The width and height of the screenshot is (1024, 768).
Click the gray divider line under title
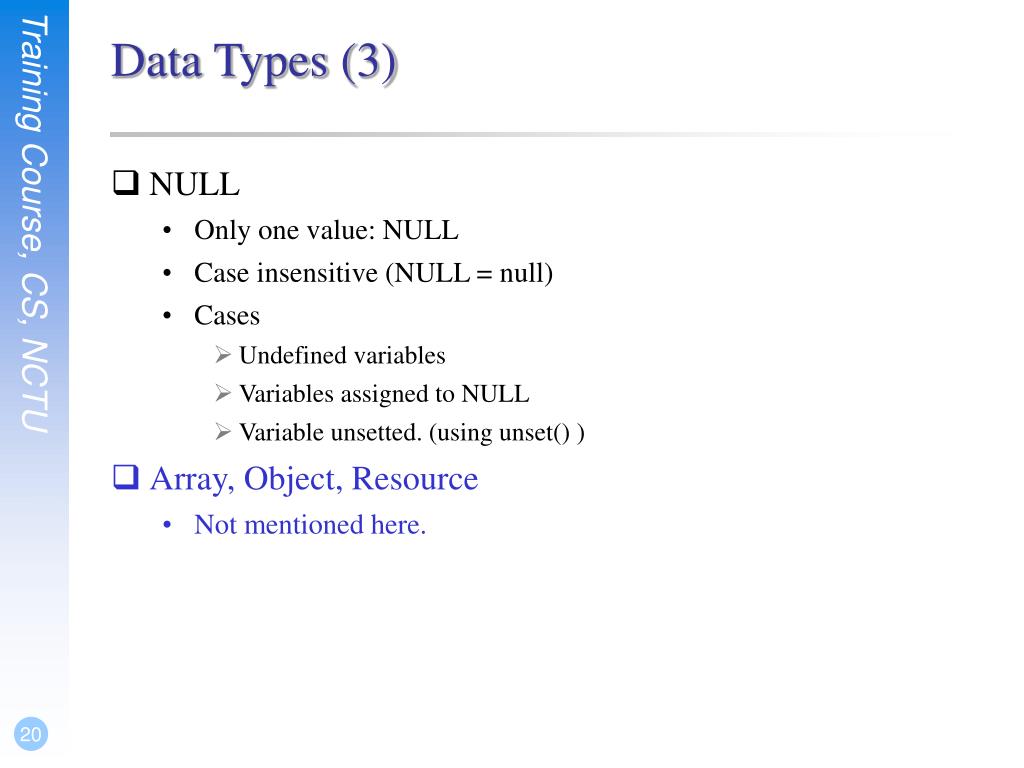click(x=532, y=135)
